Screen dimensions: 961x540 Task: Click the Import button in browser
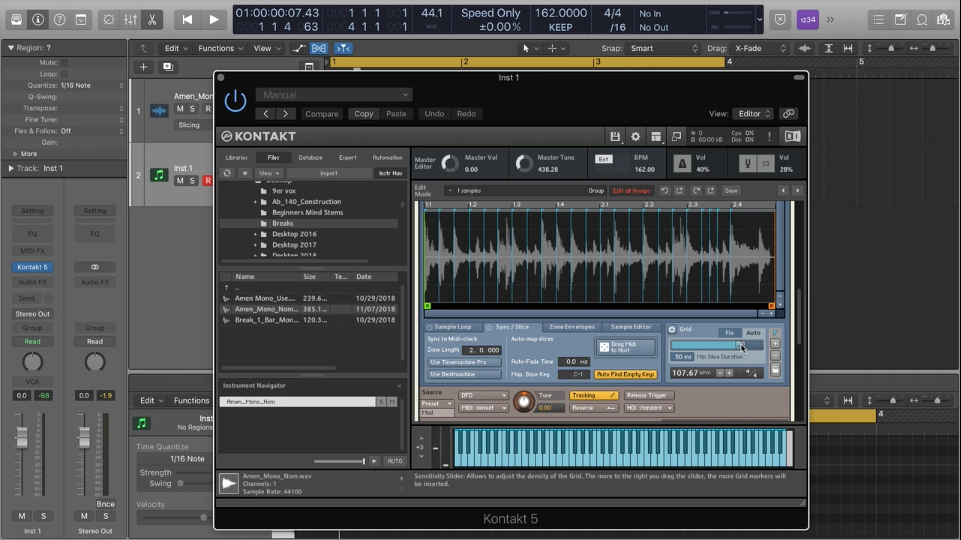329,173
